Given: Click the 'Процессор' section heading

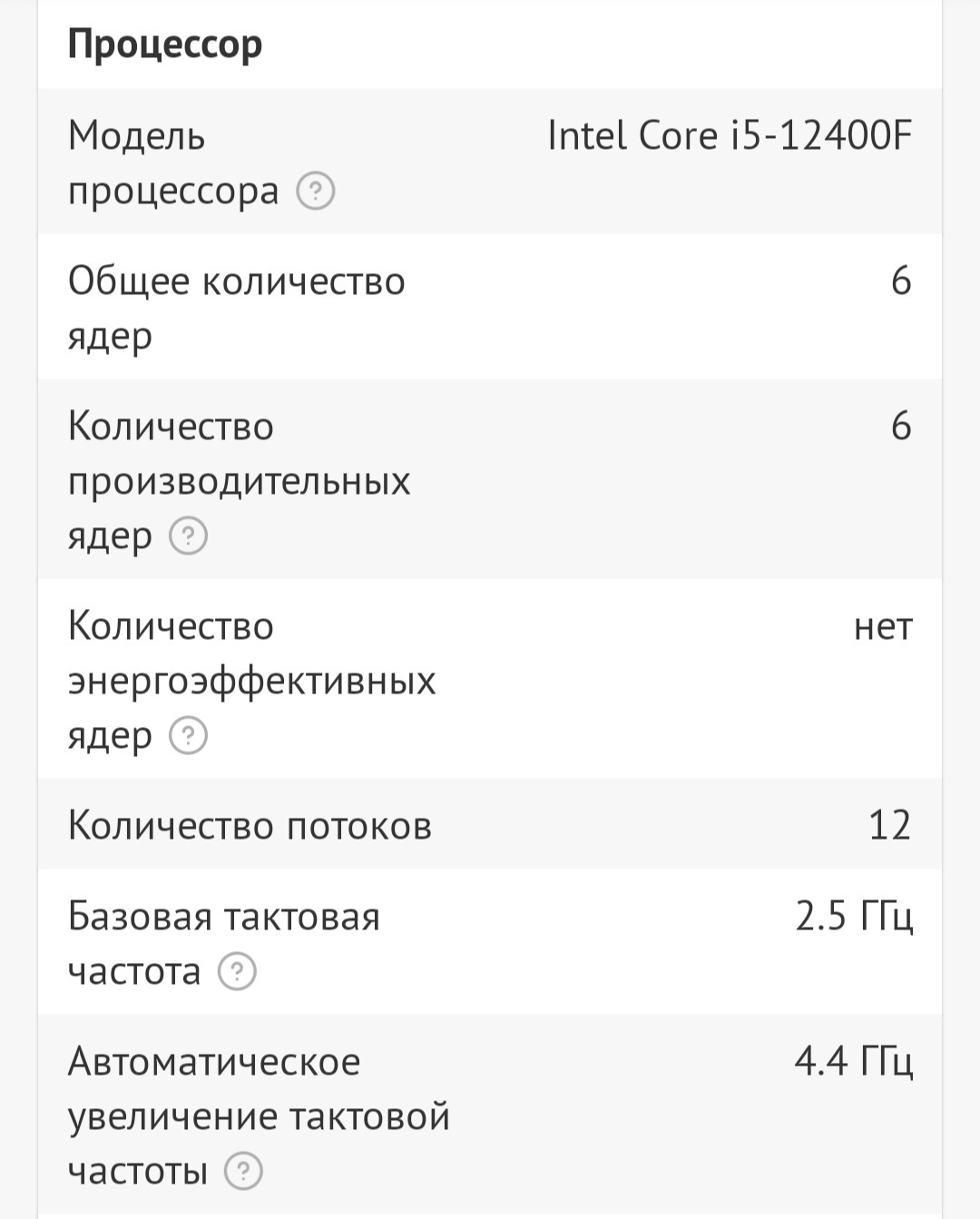Looking at the screenshot, I should click(165, 44).
